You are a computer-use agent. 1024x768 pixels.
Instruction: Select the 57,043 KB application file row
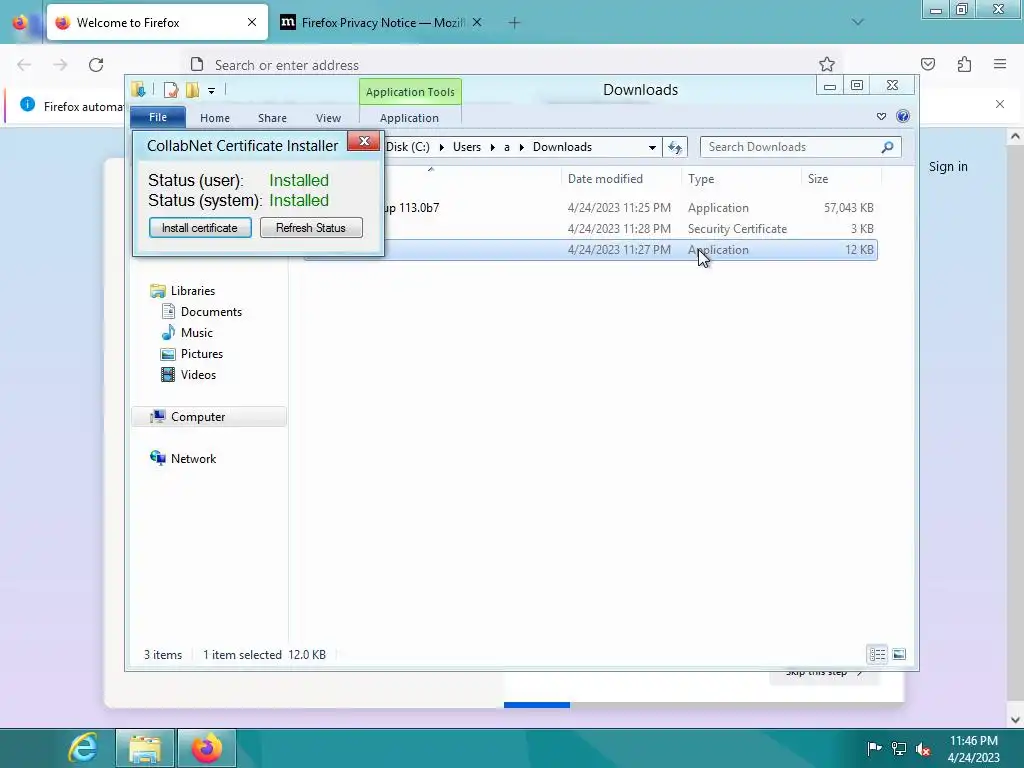pyautogui.click(x=590, y=208)
